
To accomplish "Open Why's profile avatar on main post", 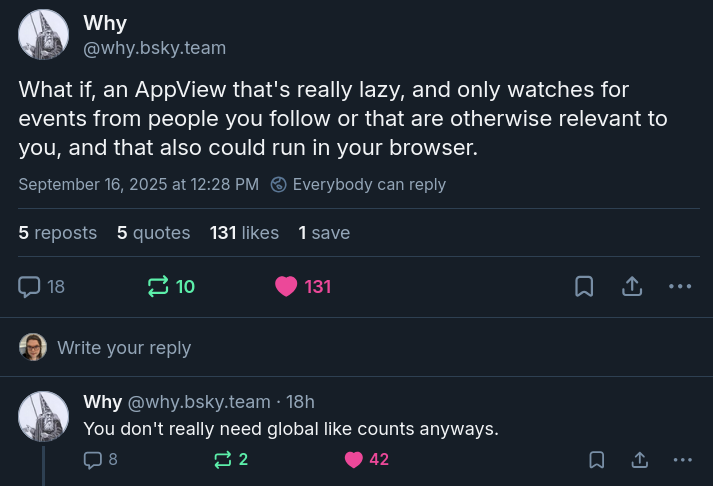I will coord(43,35).
